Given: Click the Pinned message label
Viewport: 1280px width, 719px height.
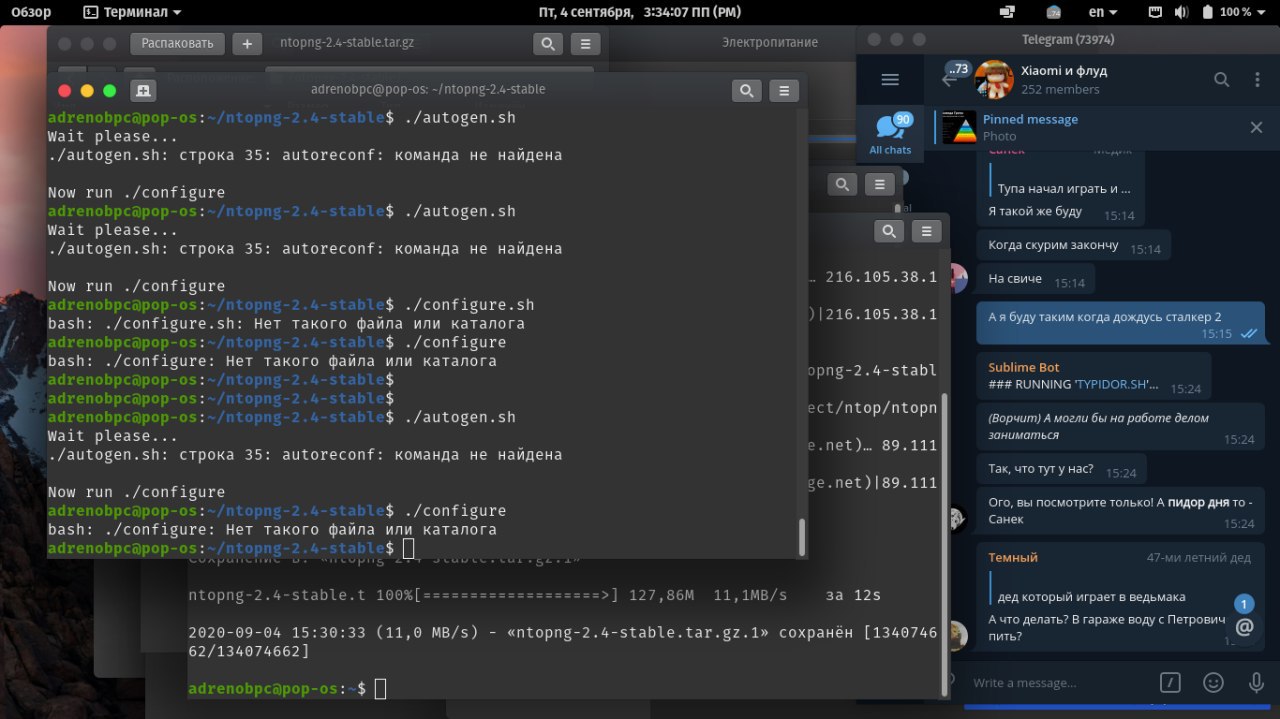Looking at the screenshot, I should click(1030, 119).
